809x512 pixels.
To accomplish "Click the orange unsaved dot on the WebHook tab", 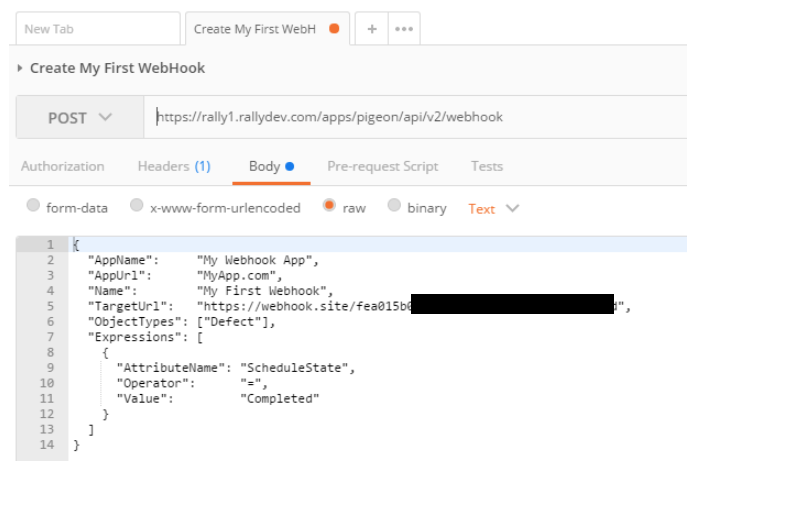I will pos(334,29).
